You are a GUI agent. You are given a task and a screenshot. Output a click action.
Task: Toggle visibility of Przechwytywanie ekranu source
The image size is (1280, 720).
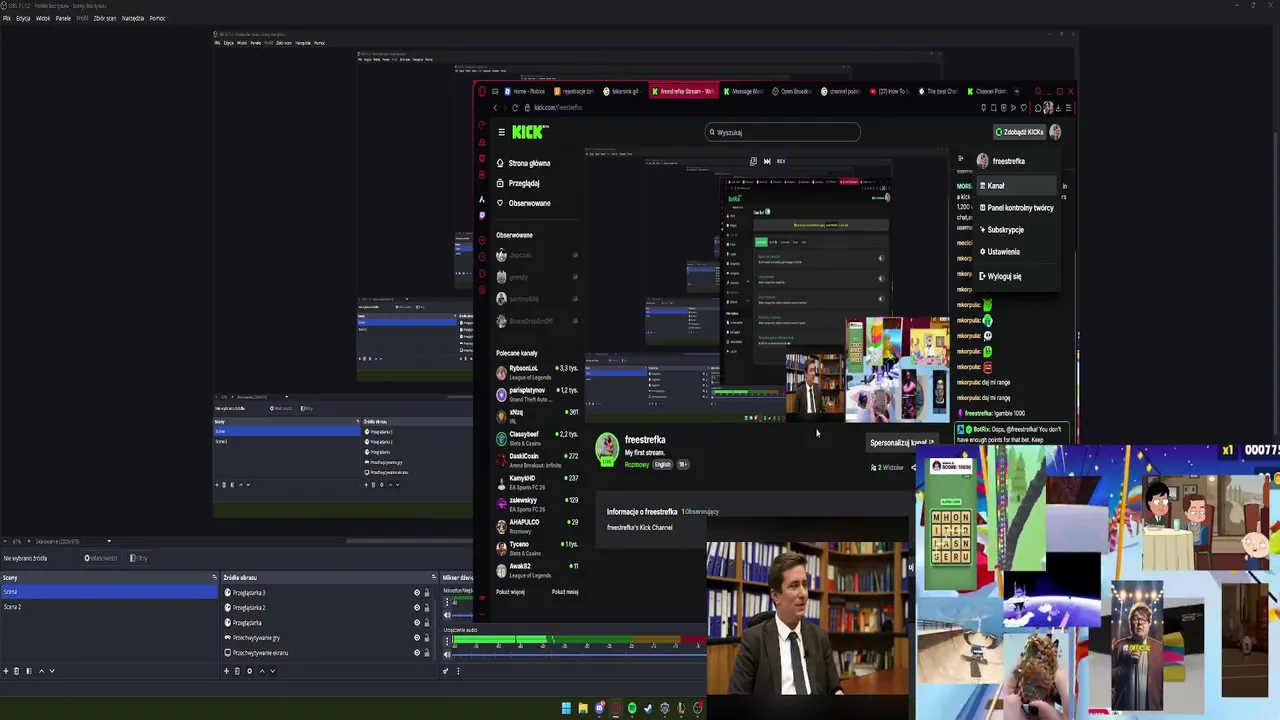[x=417, y=653]
